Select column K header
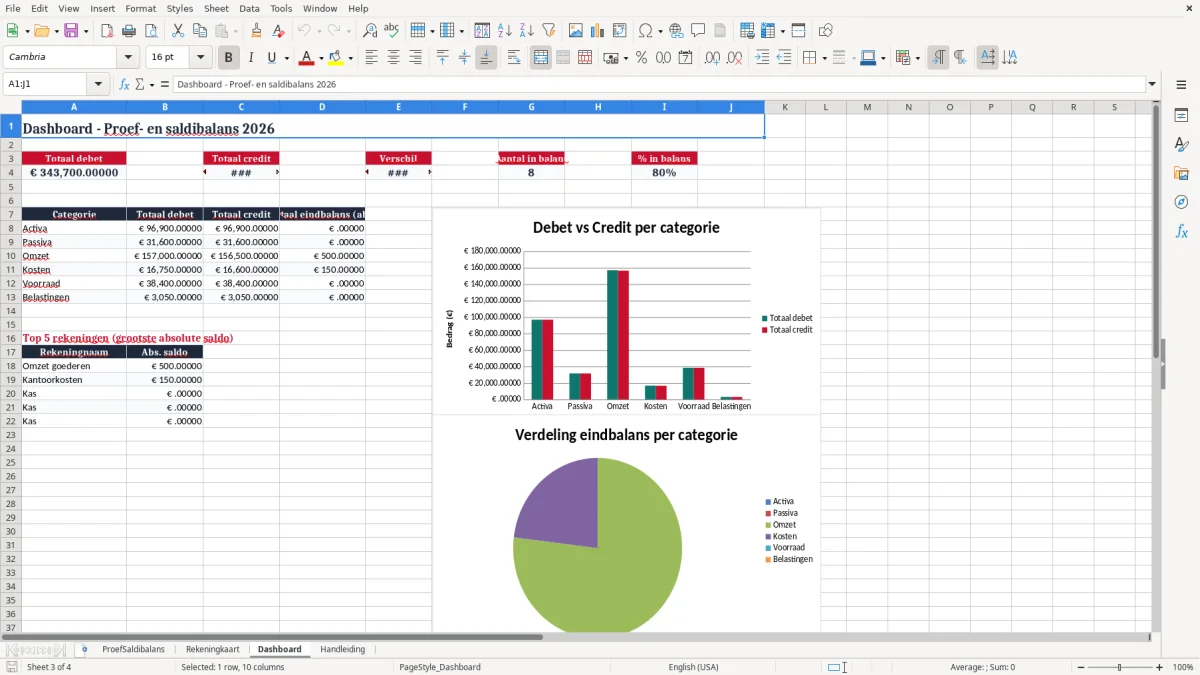The image size is (1200, 675). pos(785,107)
